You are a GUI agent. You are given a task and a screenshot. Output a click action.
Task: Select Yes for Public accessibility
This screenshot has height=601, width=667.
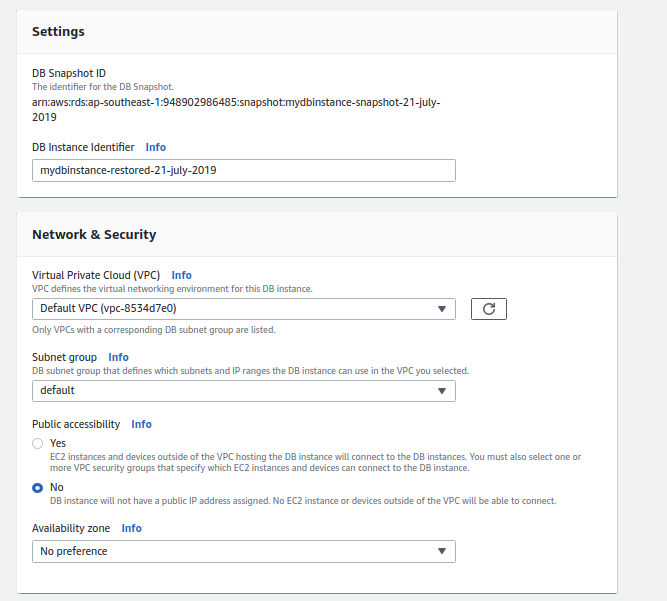pos(38,443)
